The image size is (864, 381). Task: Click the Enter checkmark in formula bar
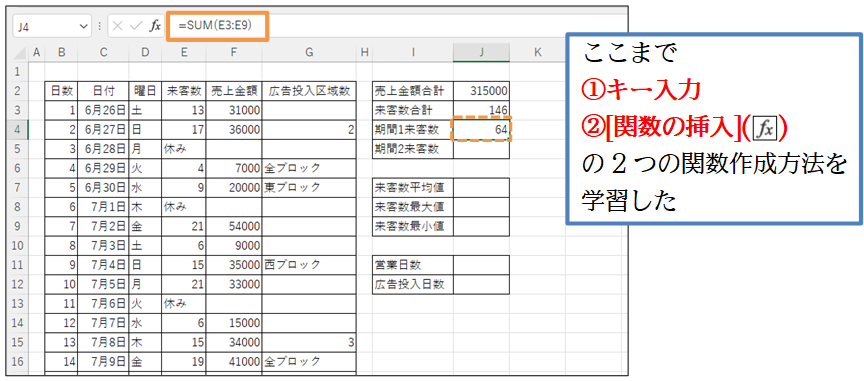click(x=136, y=26)
